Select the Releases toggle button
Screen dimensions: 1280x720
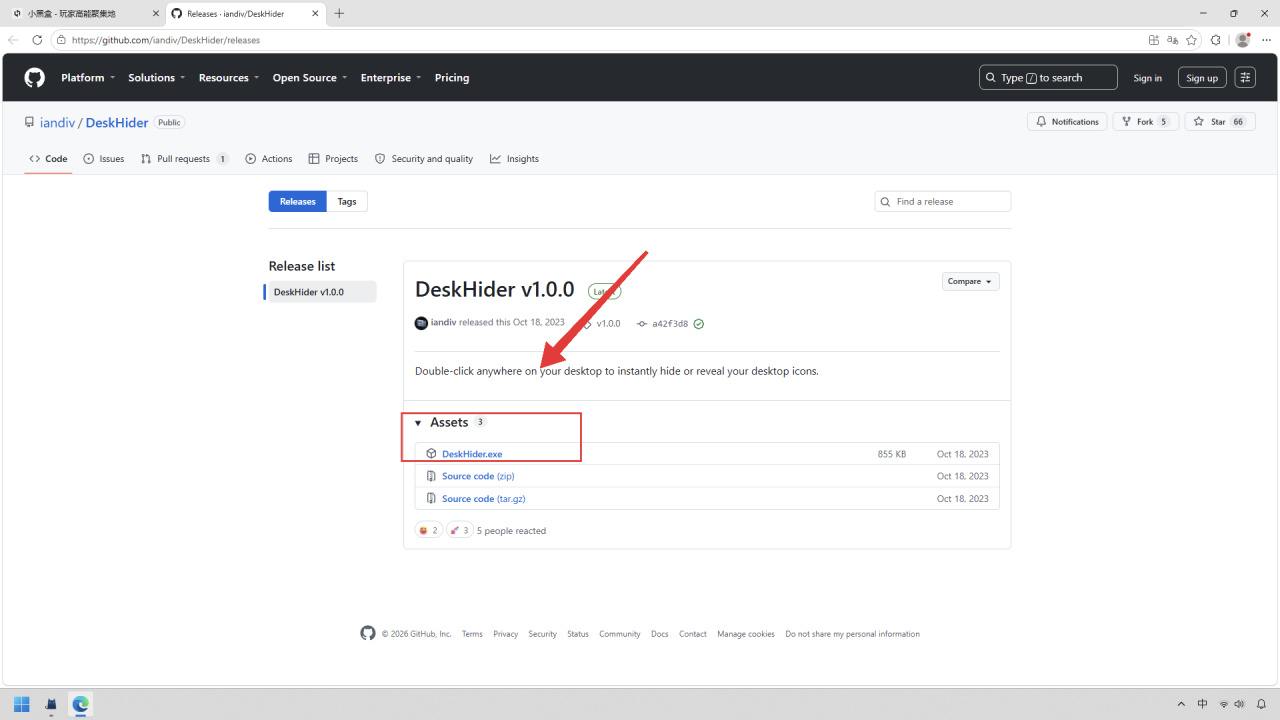[298, 202]
